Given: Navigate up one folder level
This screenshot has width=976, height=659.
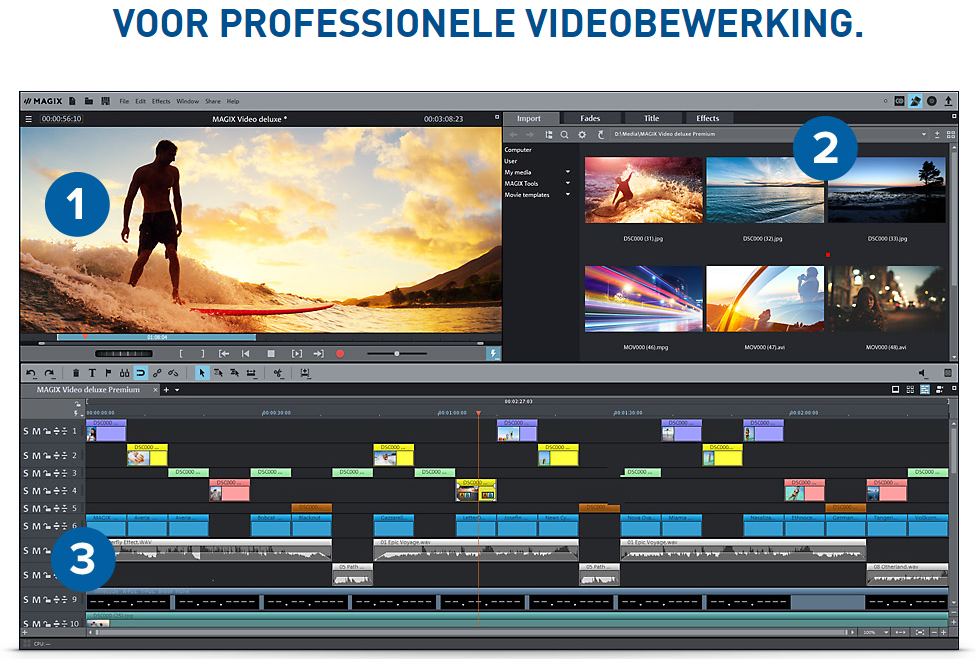Looking at the screenshot, I should coord(601,134).
